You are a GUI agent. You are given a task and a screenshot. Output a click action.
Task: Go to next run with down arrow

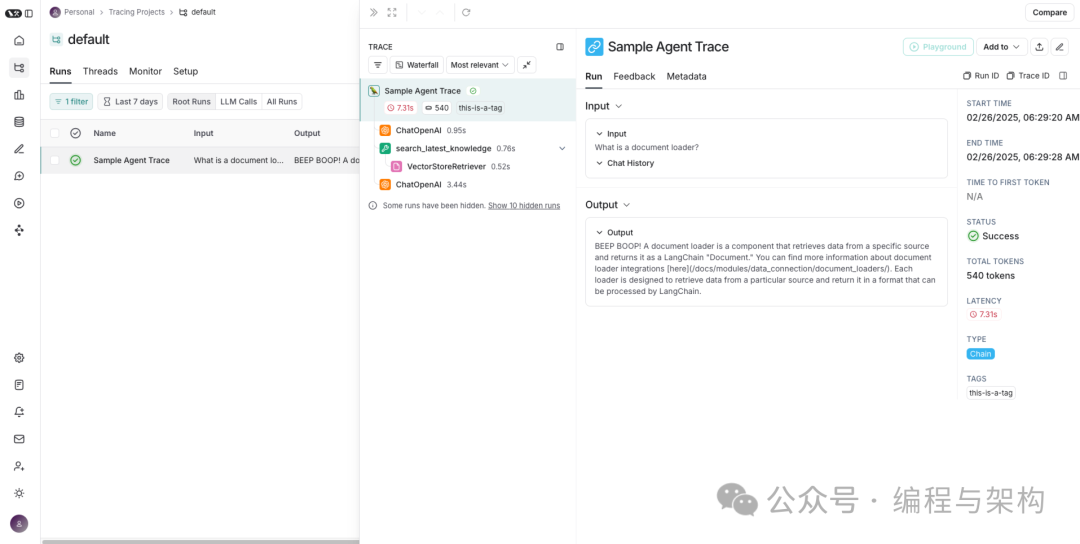click(422, 12)
